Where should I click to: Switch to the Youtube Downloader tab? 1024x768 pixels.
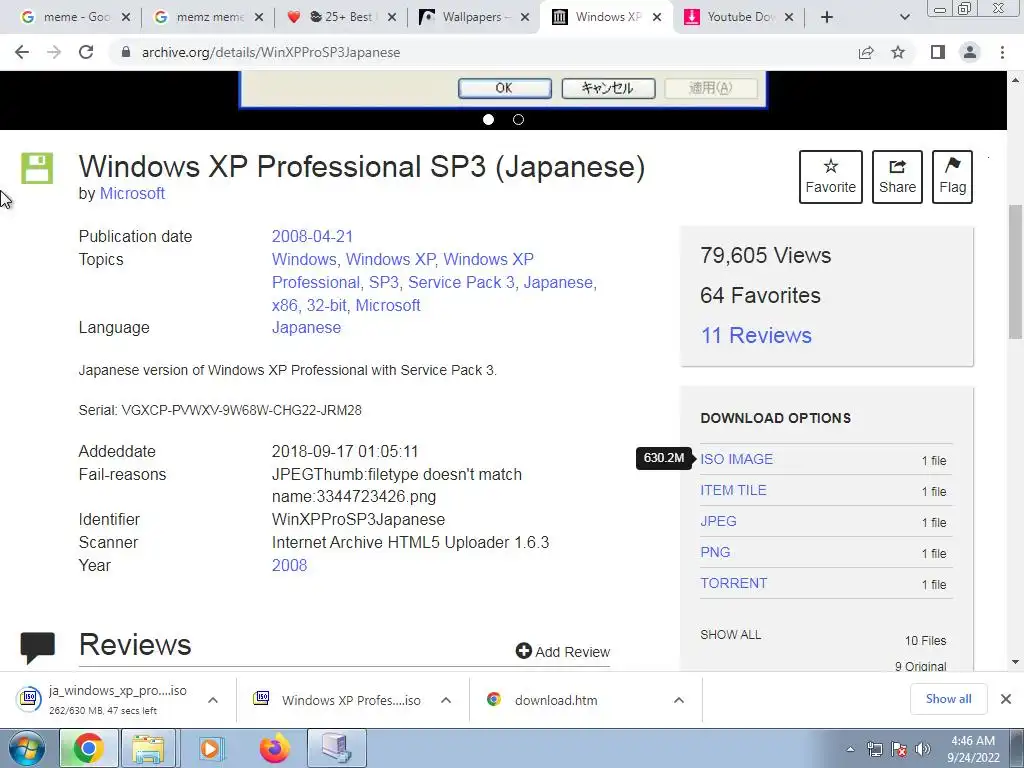(x=741, y=17)
